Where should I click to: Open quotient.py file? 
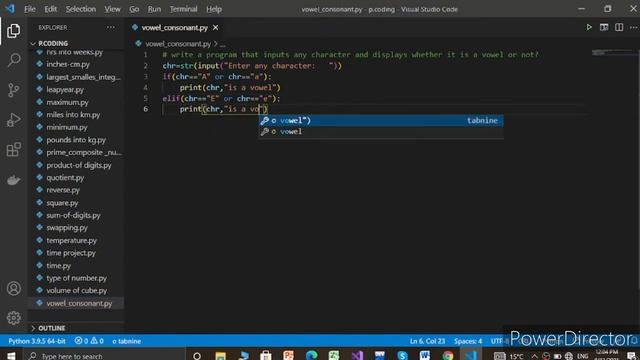[x=65, y=178]
